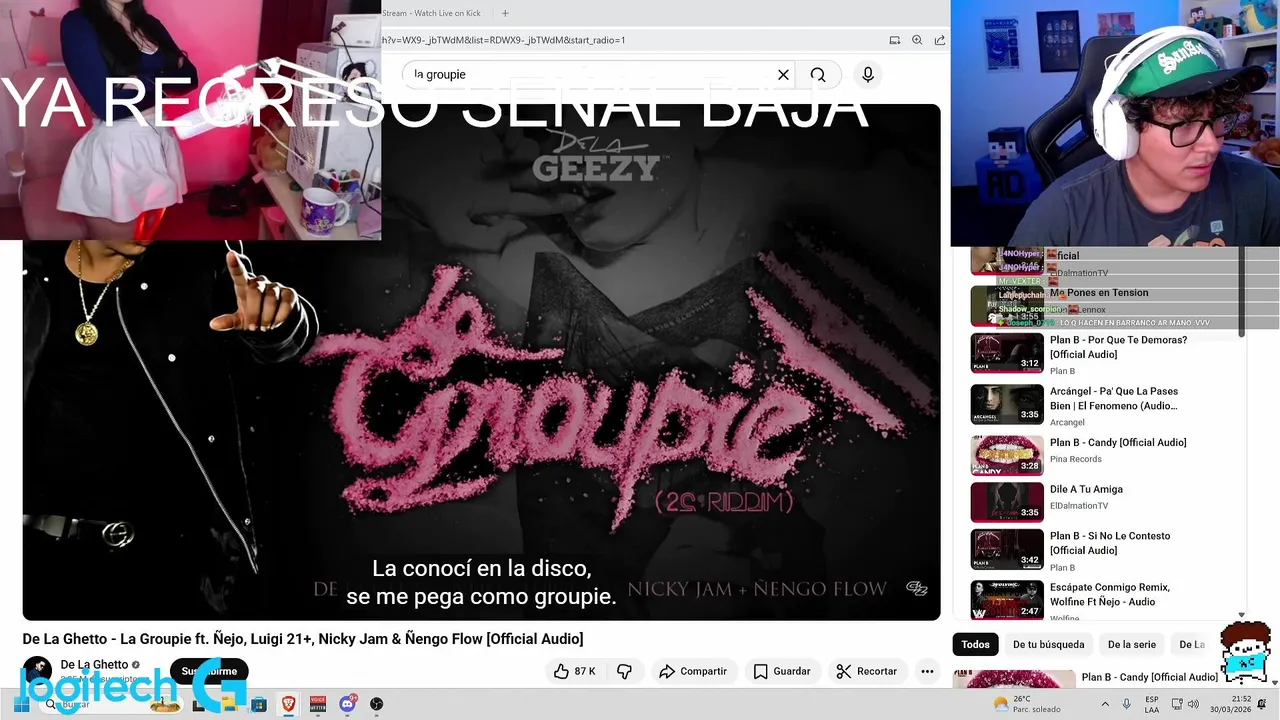Open the volume speaker icon in the tray

pyautogui.click(x=1192, y=704)
